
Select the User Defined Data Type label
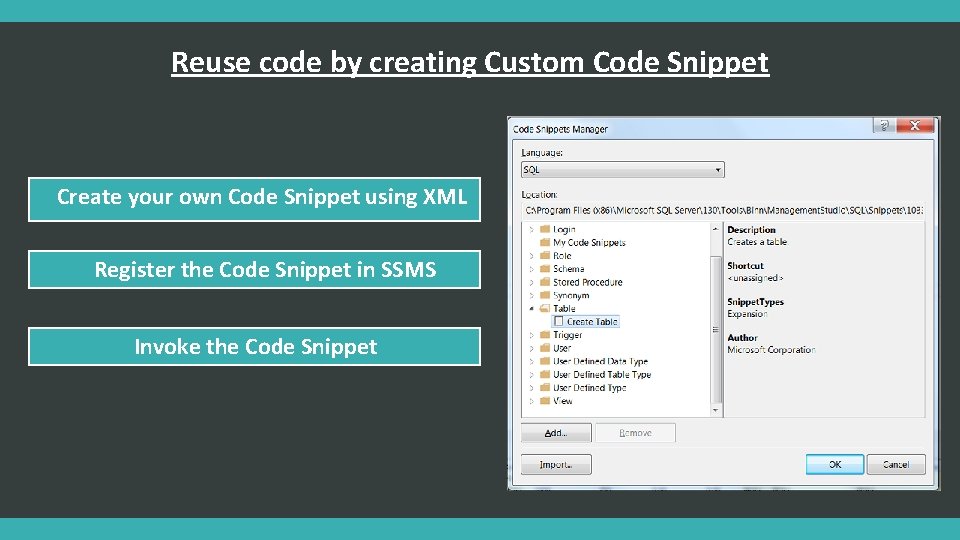tap(600, 361)
